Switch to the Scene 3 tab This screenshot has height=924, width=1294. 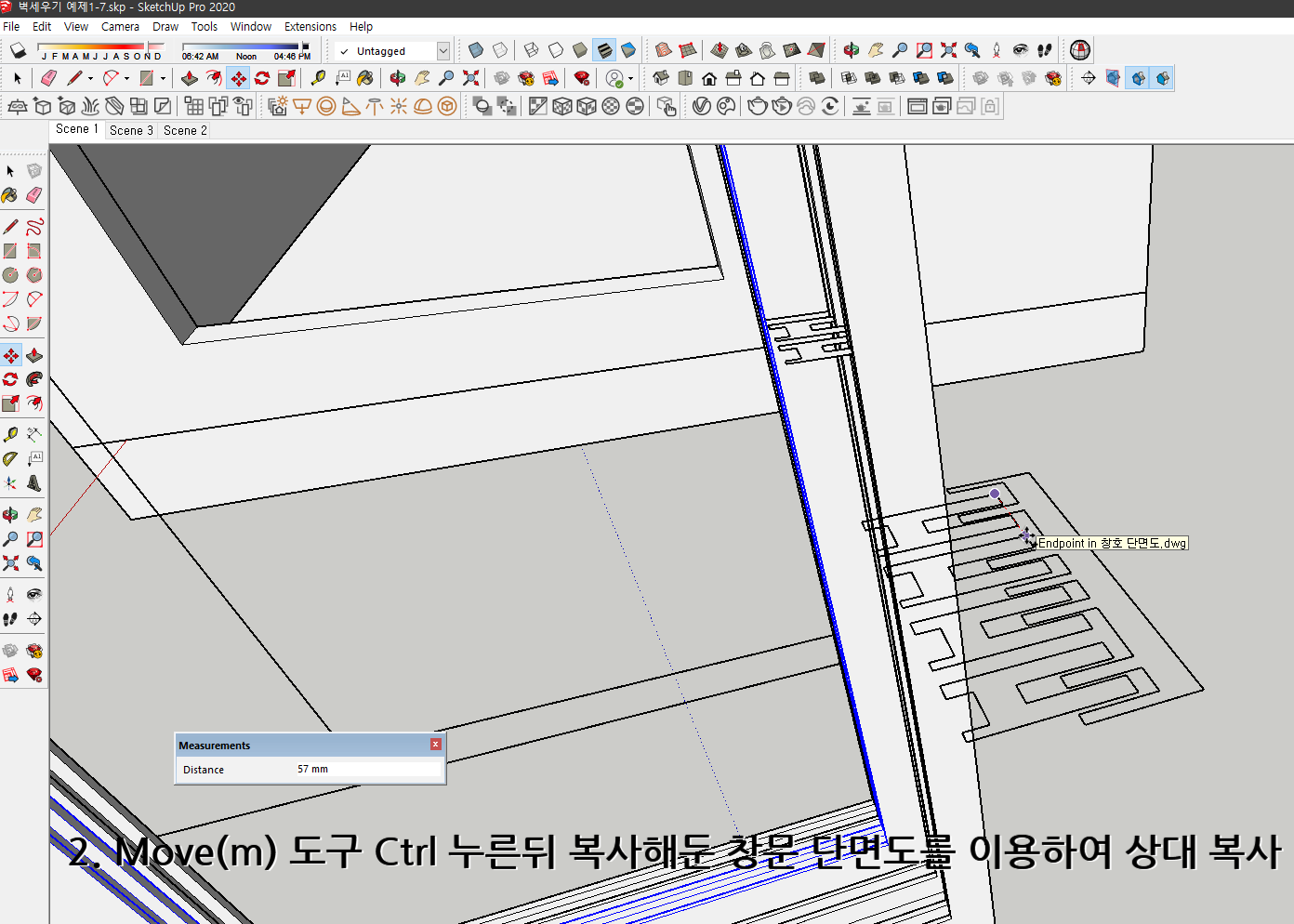[x=130, y=130]
